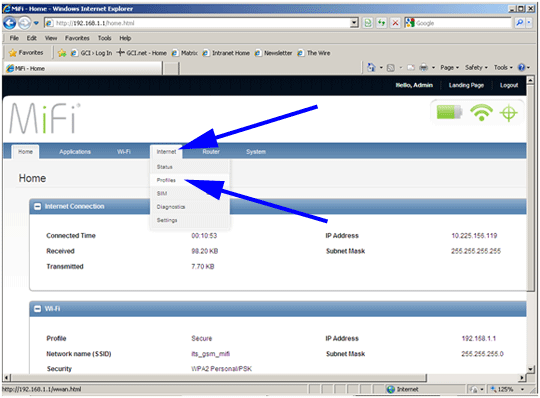
Task: Click the browser Back arrow button
Action: pyautogui.click(x=9, y=23)
